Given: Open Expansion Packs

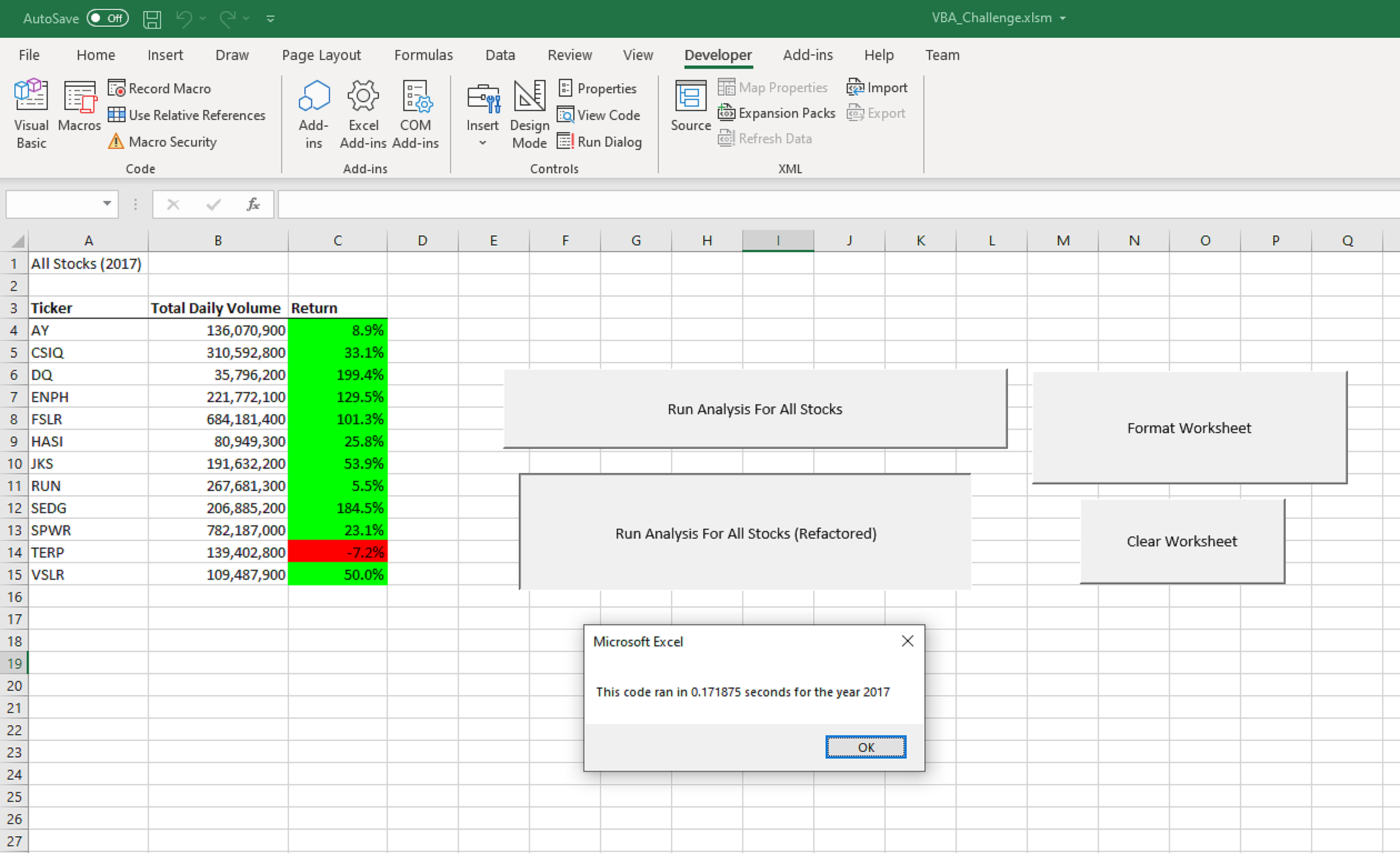Looking at the screenshot, I should tap(777, 113).
